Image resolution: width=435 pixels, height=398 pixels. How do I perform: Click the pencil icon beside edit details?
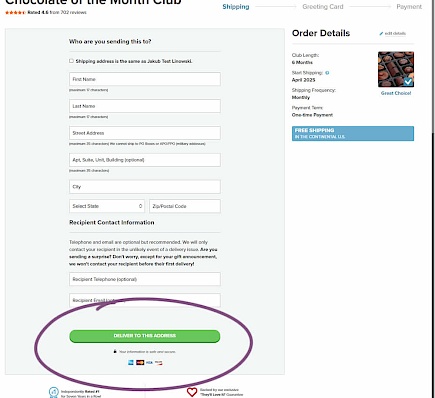pos(381,34)
